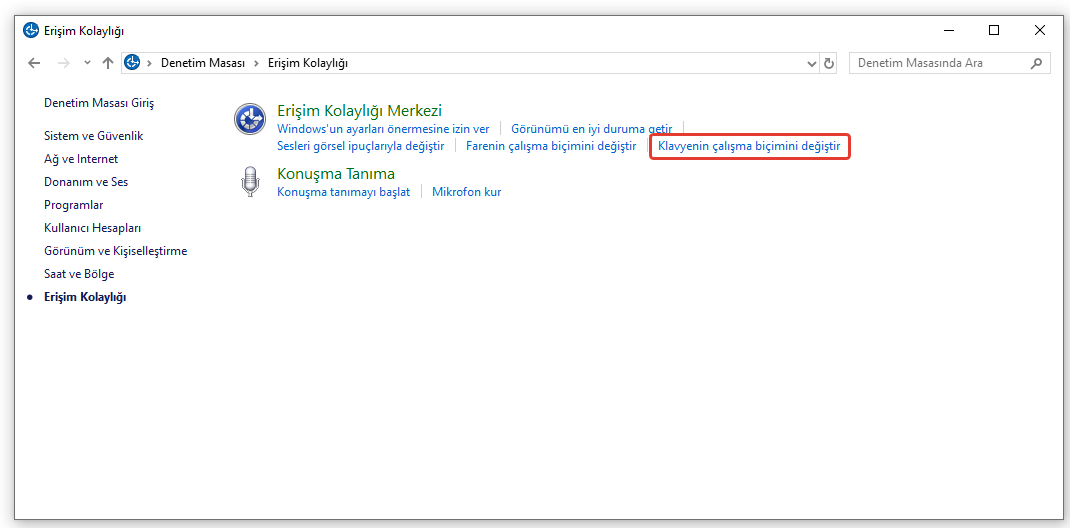Go to Denetim Masası Giriş
The width and height of the screenshot is (1070, 528).
pos(99,103)
